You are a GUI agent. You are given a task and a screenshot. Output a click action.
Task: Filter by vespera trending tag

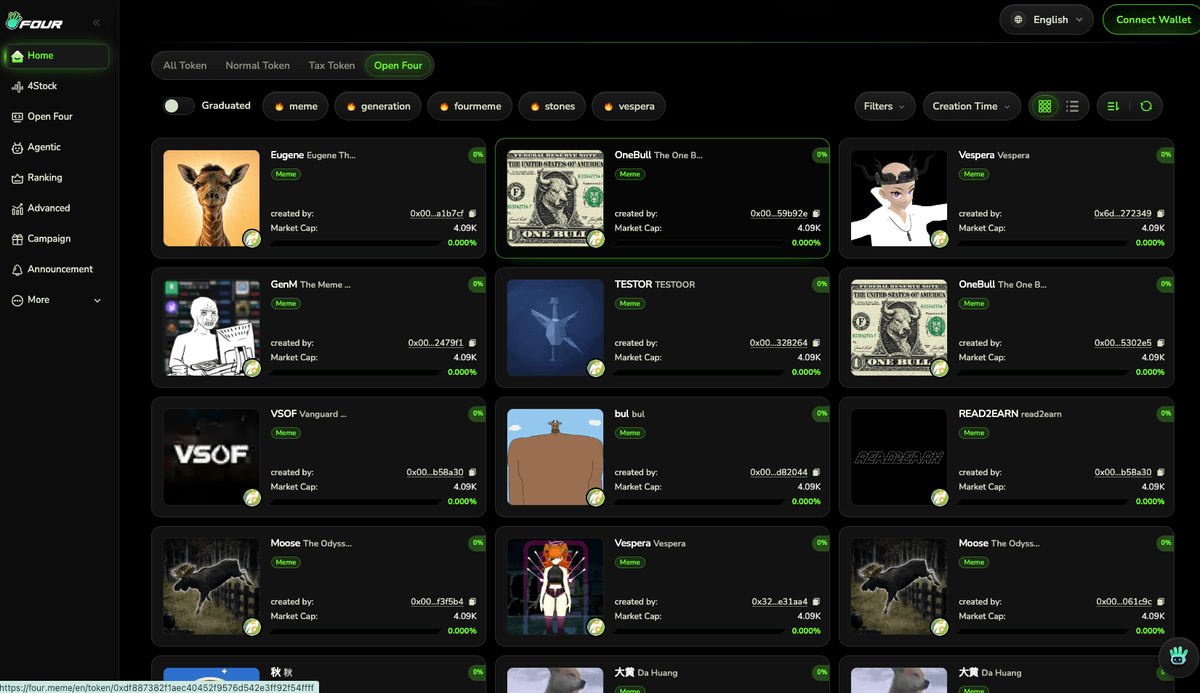(629, 106)
